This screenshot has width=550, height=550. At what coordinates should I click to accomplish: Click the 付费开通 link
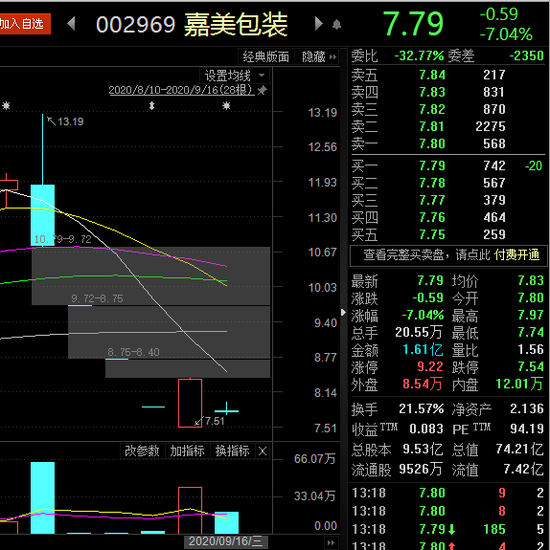[x=517, y=255]
